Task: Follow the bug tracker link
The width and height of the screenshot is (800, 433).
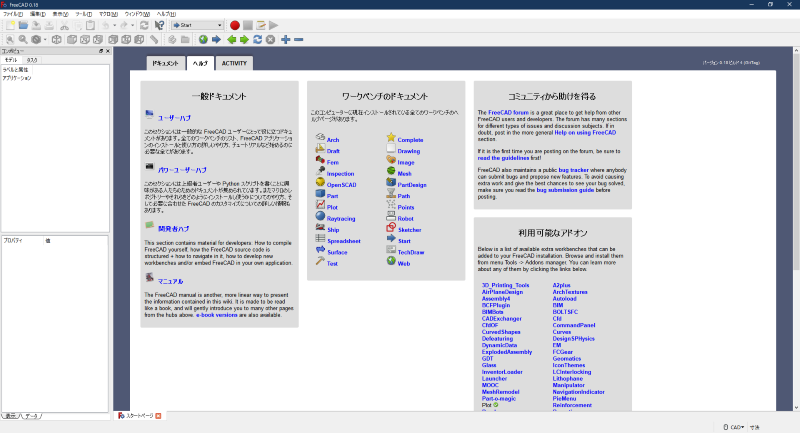Action: 573,170
